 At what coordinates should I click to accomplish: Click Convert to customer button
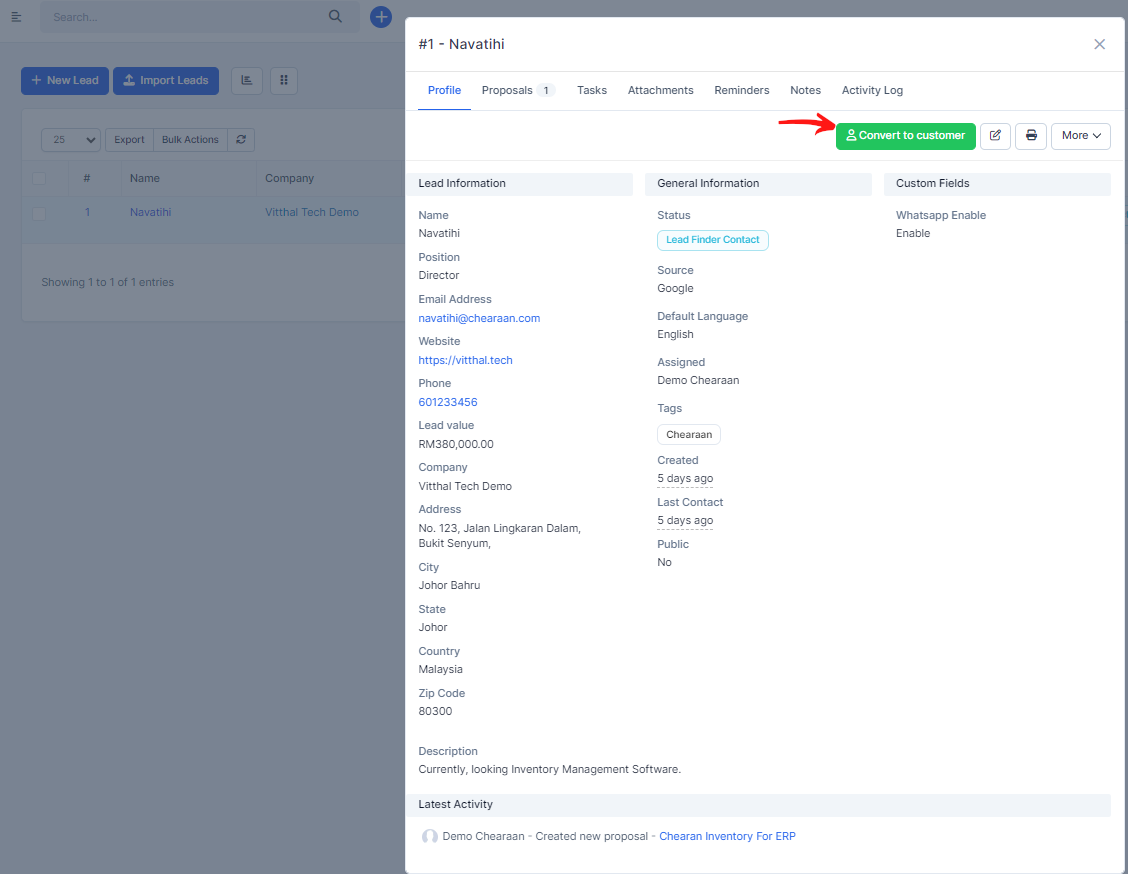point(905,136)
